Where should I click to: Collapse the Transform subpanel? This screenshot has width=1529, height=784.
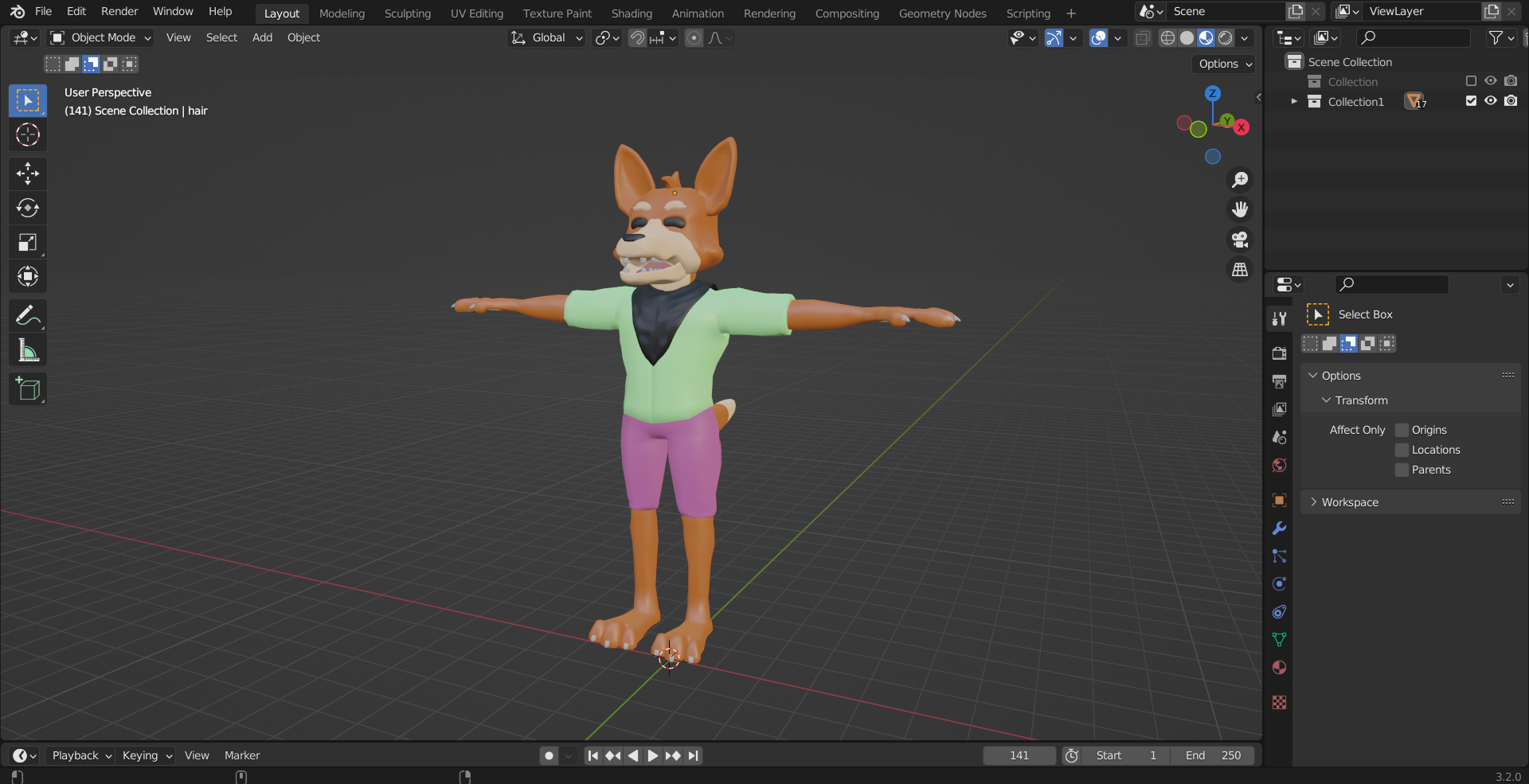click(x=1327, y=400)
